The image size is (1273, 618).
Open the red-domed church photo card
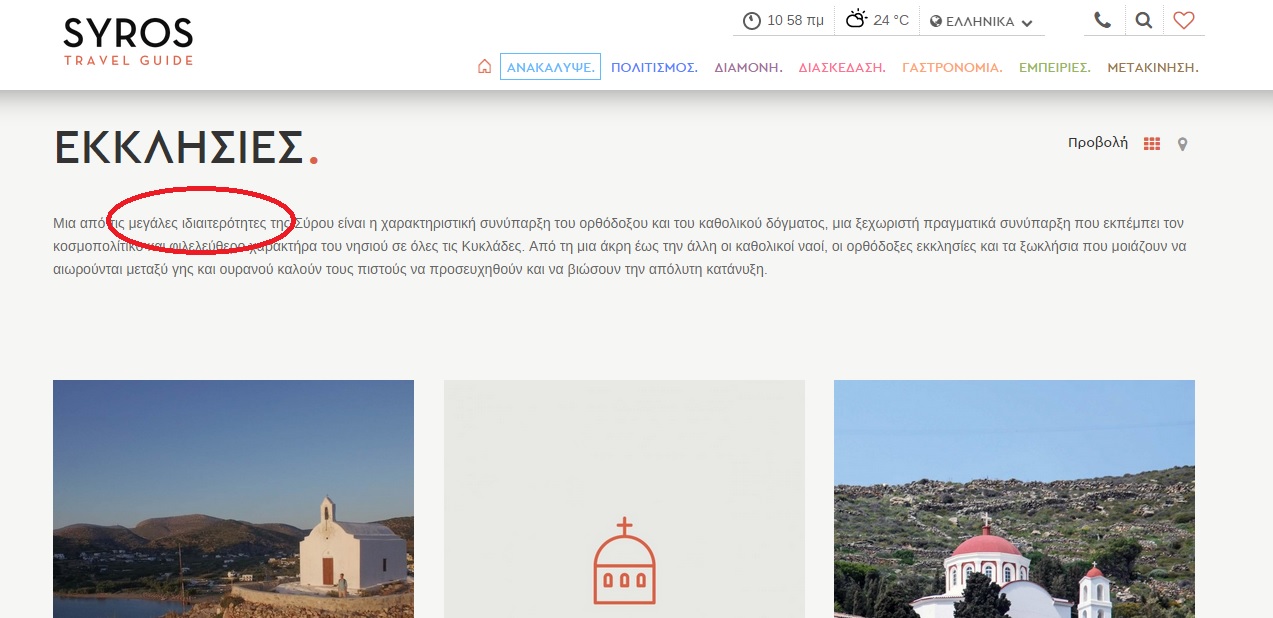1014,498
